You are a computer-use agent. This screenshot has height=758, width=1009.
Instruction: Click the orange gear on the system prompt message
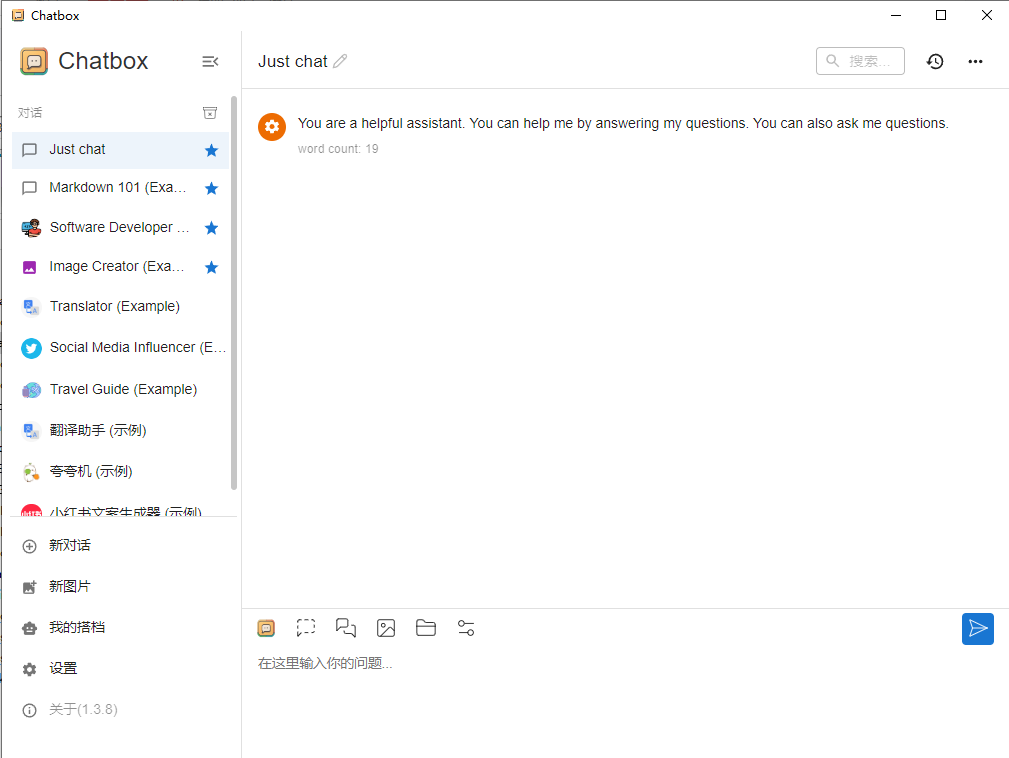(x=271, y=126)
